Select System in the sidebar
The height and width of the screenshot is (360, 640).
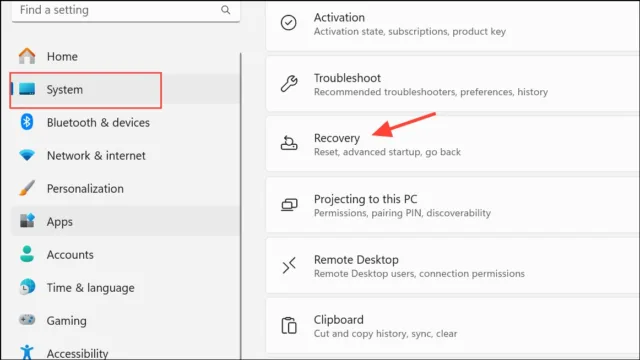[126, 89]
